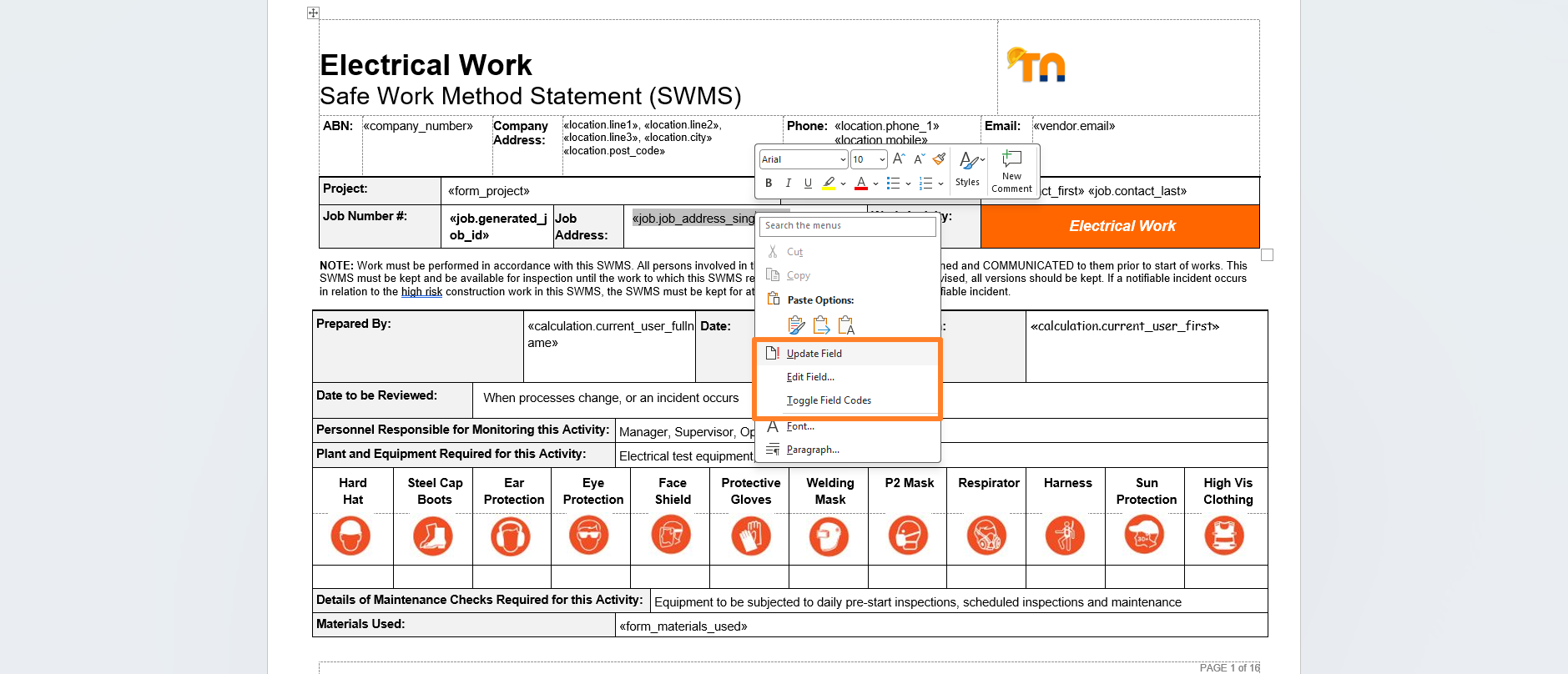Expand numbering library dropdown arrow
This screenshot has height=674, width=1568.
tap(940, 184)
